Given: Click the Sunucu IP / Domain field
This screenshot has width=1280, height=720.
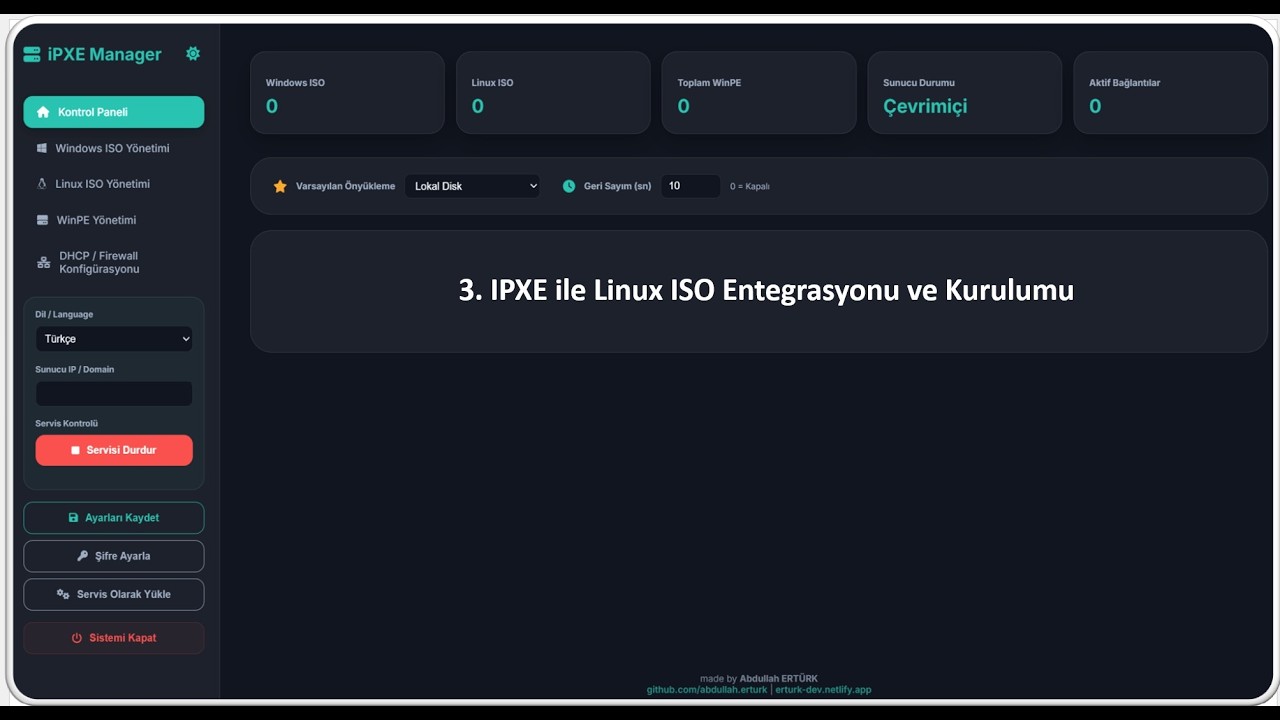Looking at the screenshot, I should point(114,394).
